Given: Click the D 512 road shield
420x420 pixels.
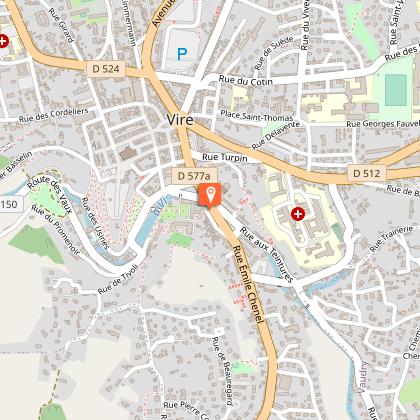Looking at the screenshot, I should pos(366,173).
